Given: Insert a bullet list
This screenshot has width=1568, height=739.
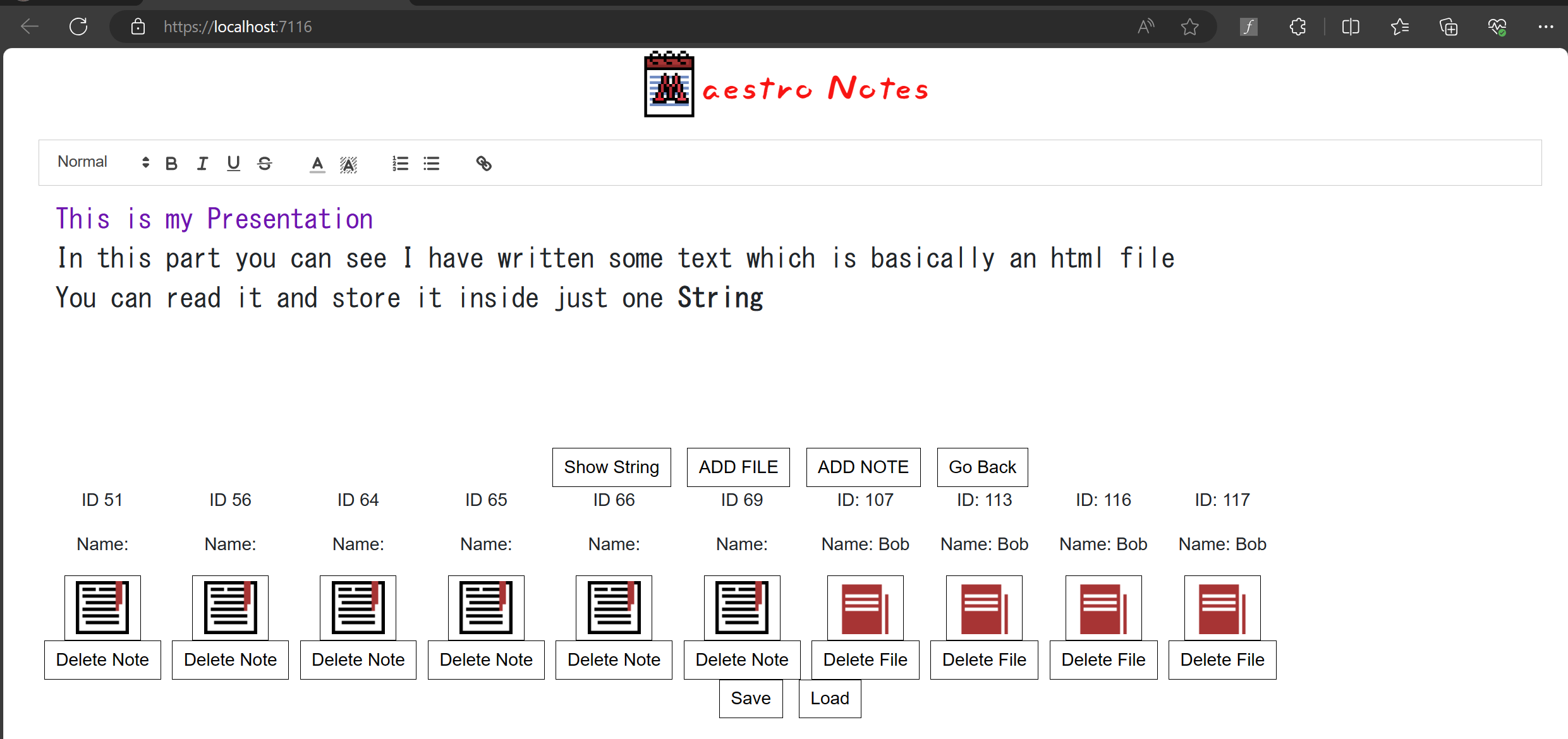Looking at the screenshot, I should pyautogui.click(x=432, y=164).
